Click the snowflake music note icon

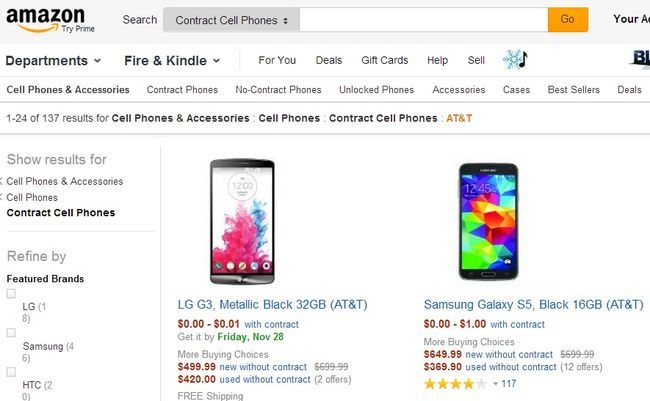[514, 60]
